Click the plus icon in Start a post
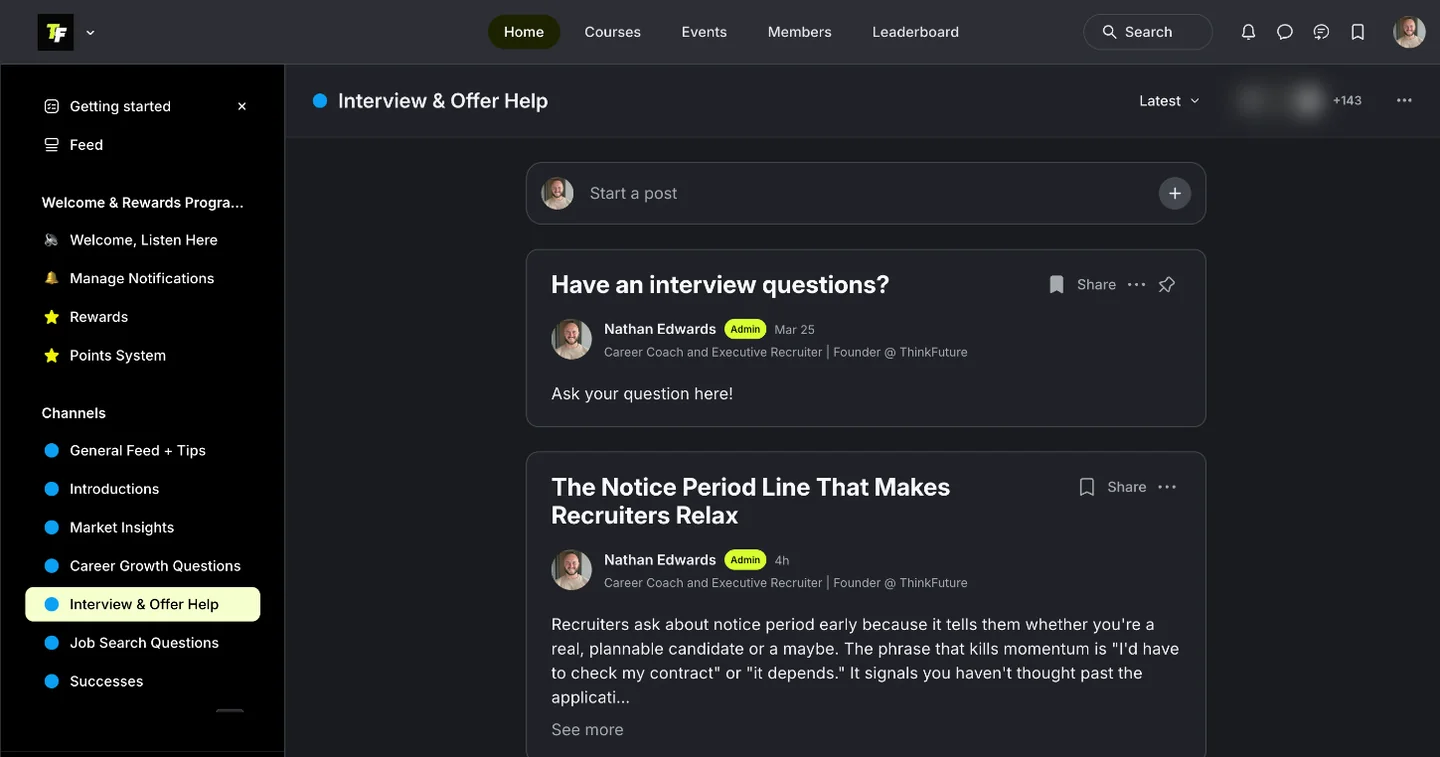Viewport: 1440px width, 757px height. [1175, 193]
